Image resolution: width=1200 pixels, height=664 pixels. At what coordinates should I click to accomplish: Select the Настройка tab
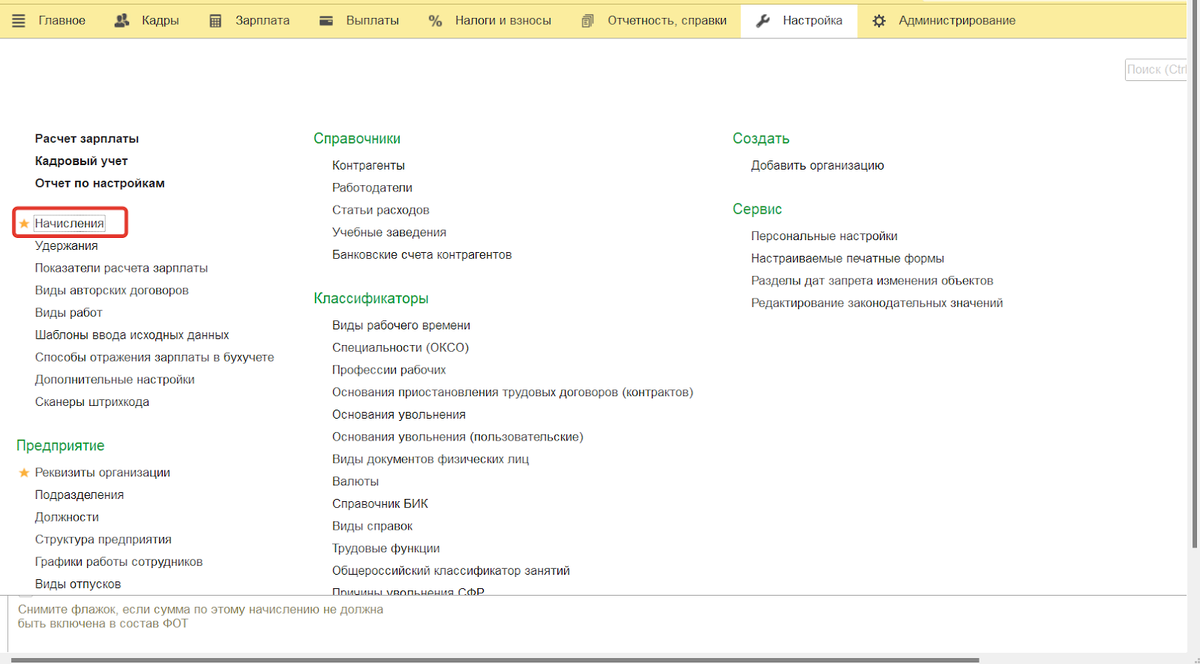tap(799, 20)
